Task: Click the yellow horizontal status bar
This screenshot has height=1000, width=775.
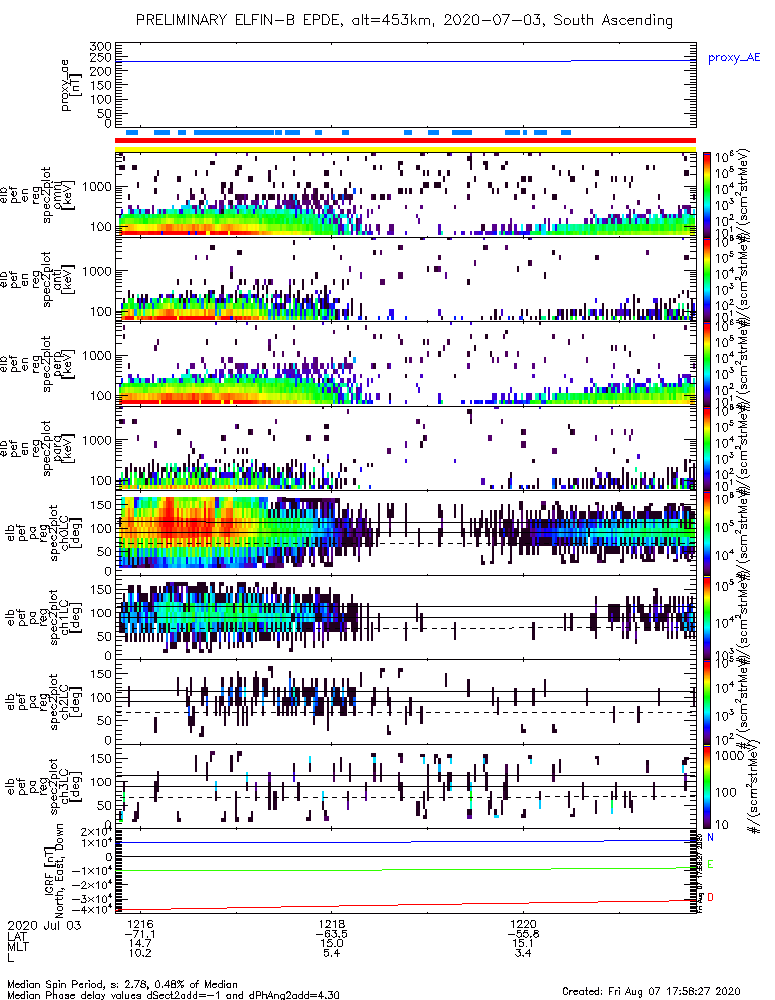Action: coord(405,149)
